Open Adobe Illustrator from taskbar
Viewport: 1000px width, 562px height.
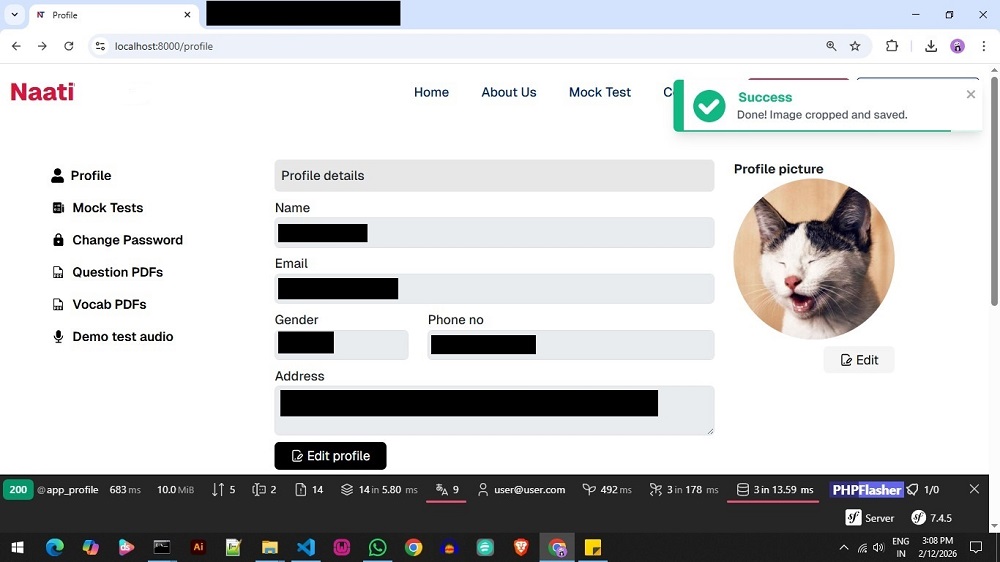[198, 547]
